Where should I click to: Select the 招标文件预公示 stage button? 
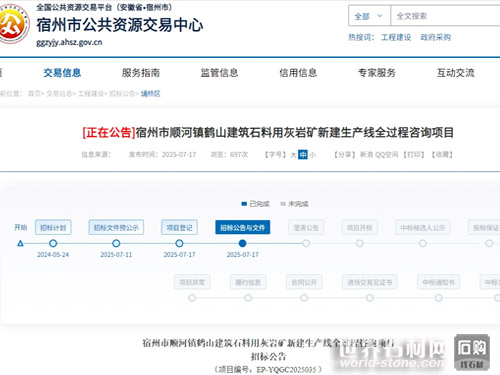[x=116, y=227]
